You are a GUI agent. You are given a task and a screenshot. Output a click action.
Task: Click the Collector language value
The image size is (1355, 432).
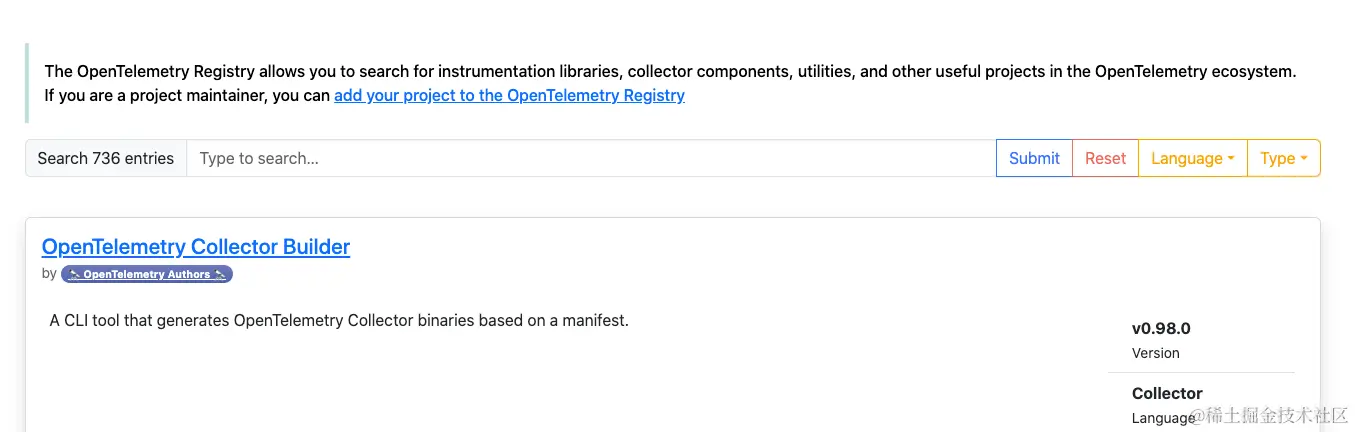1167,393
